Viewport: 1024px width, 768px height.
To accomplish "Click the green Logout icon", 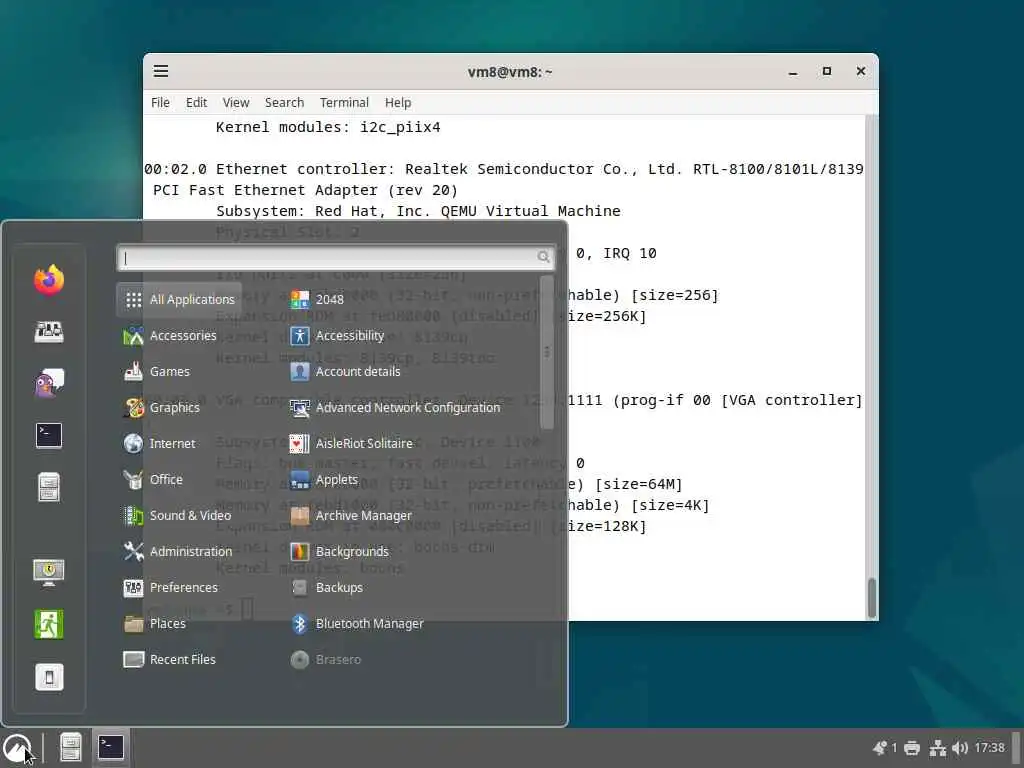I will [49, 624].
